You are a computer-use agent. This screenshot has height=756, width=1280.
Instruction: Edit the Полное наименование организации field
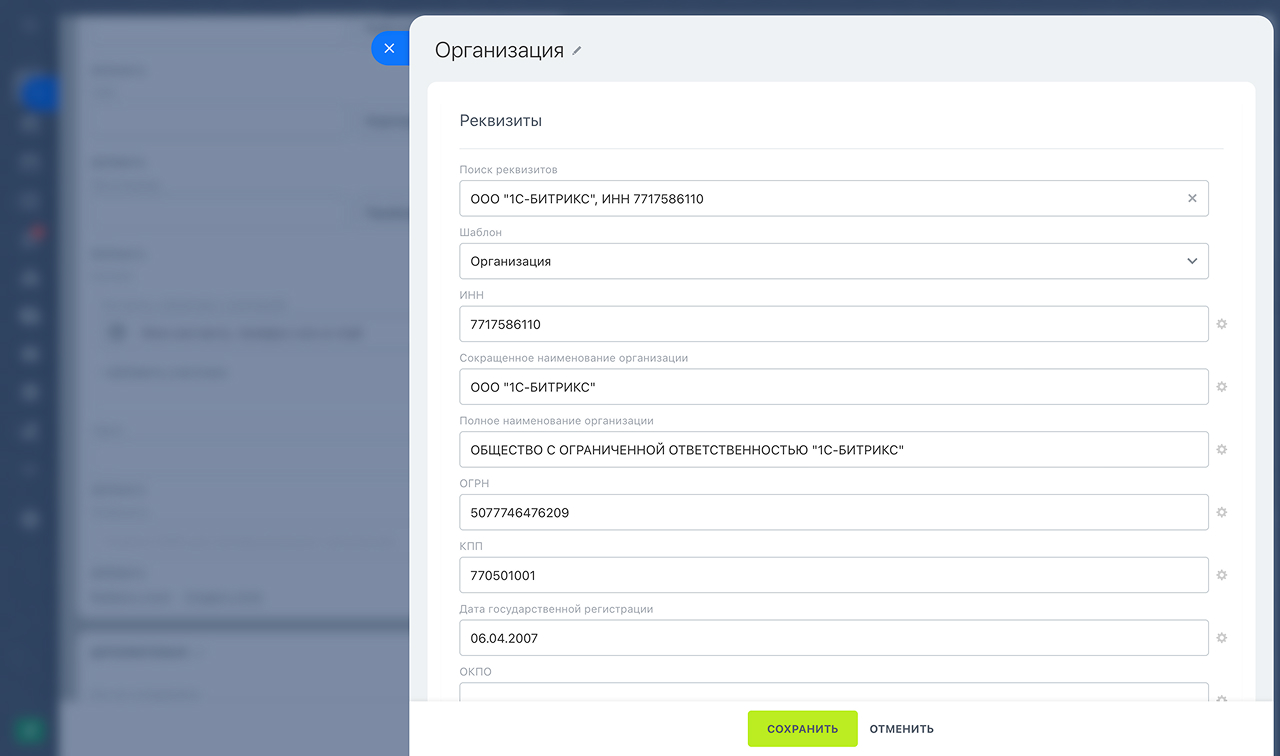pos(834,450)
